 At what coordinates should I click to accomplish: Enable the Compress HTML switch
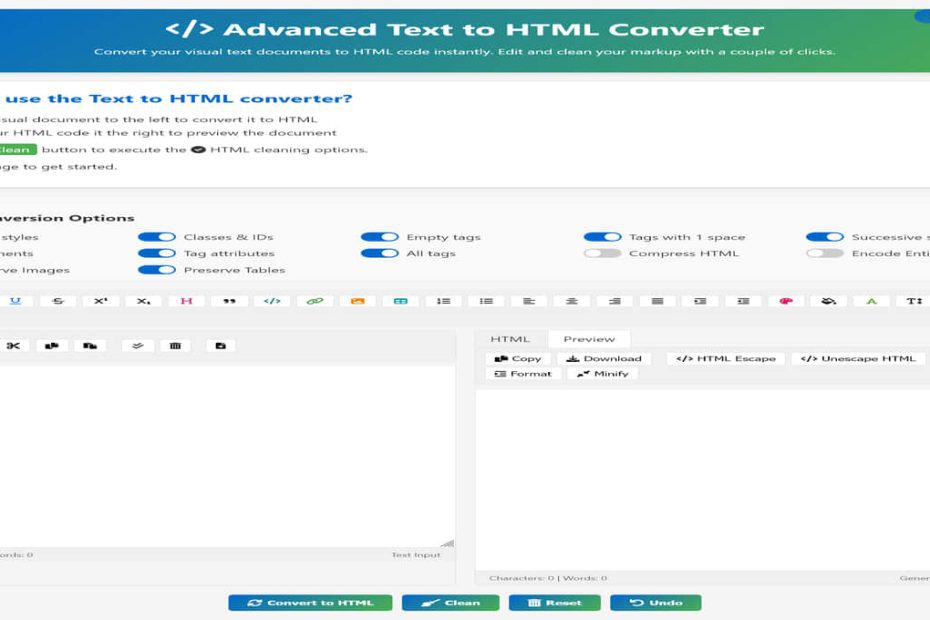603,253
